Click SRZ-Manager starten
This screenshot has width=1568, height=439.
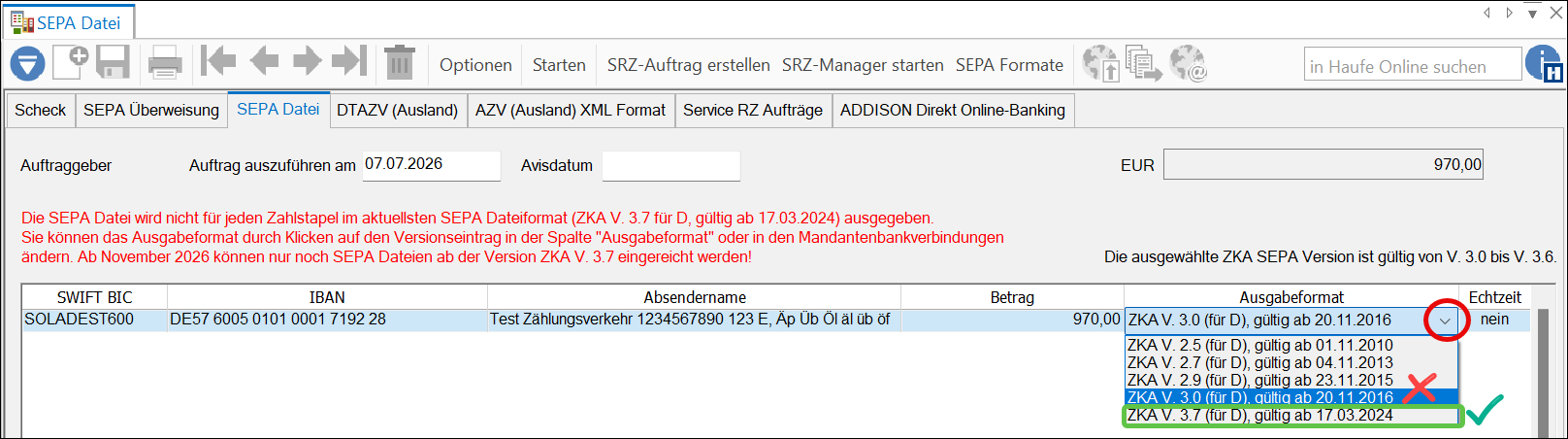863,65
